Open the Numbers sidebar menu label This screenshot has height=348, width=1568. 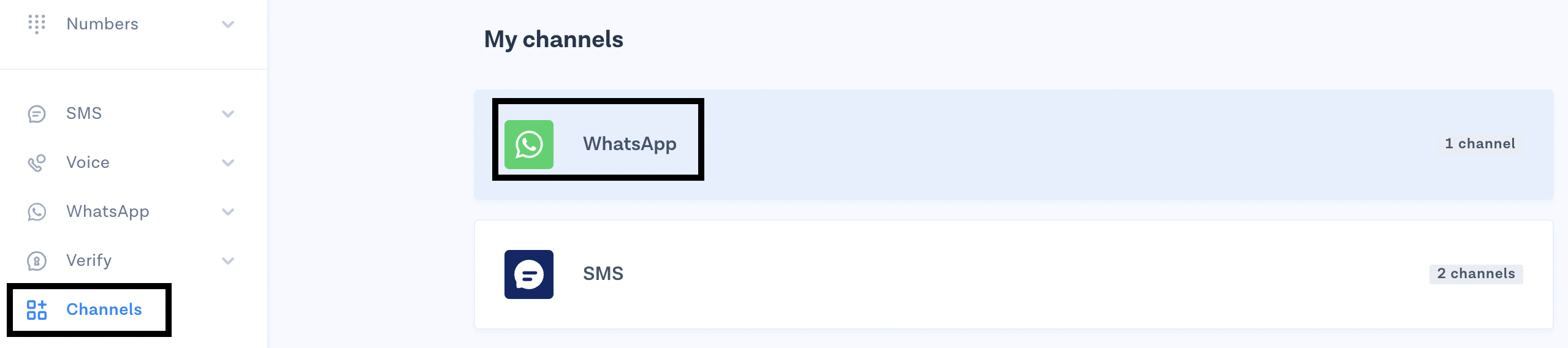[x=102, y=24]
